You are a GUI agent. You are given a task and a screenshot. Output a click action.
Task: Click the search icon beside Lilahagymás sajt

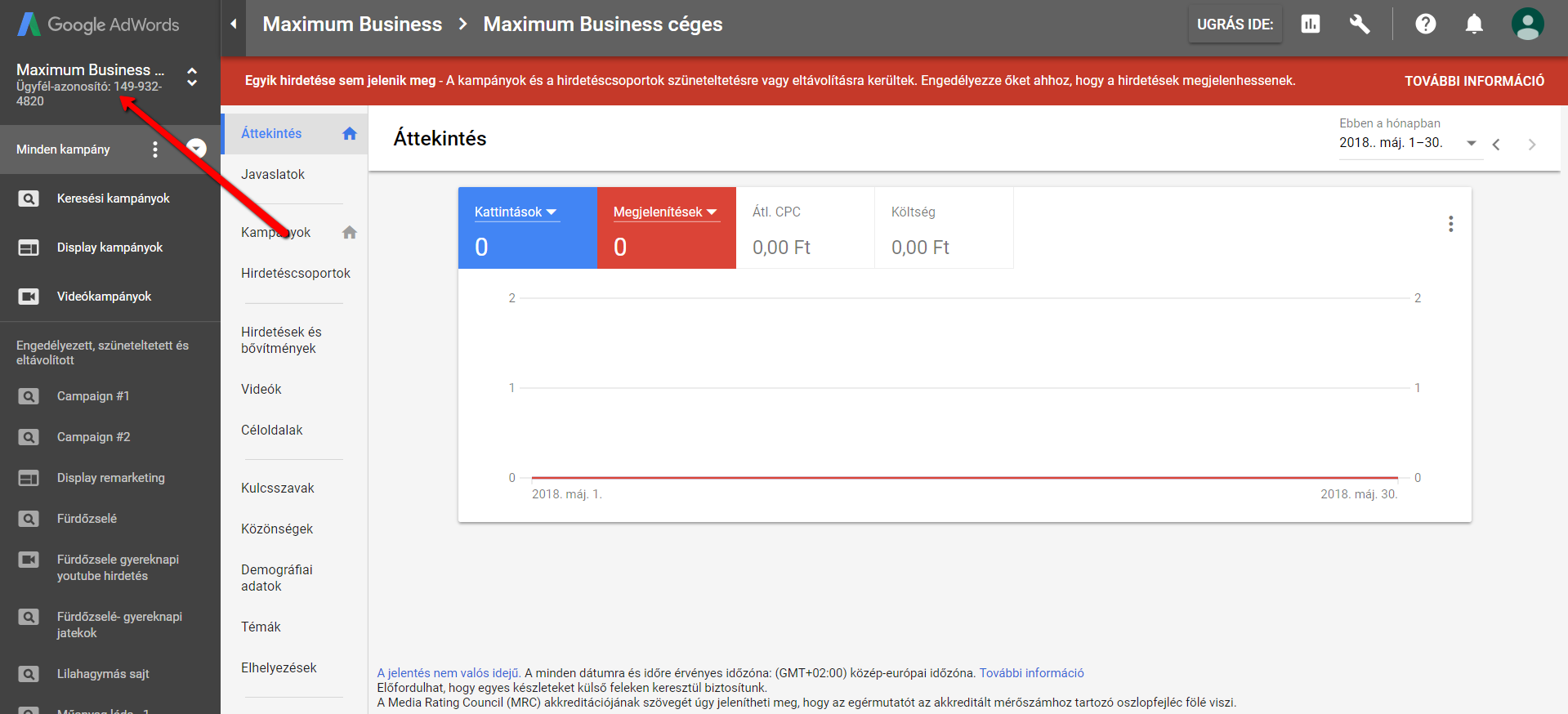(29, 674)
